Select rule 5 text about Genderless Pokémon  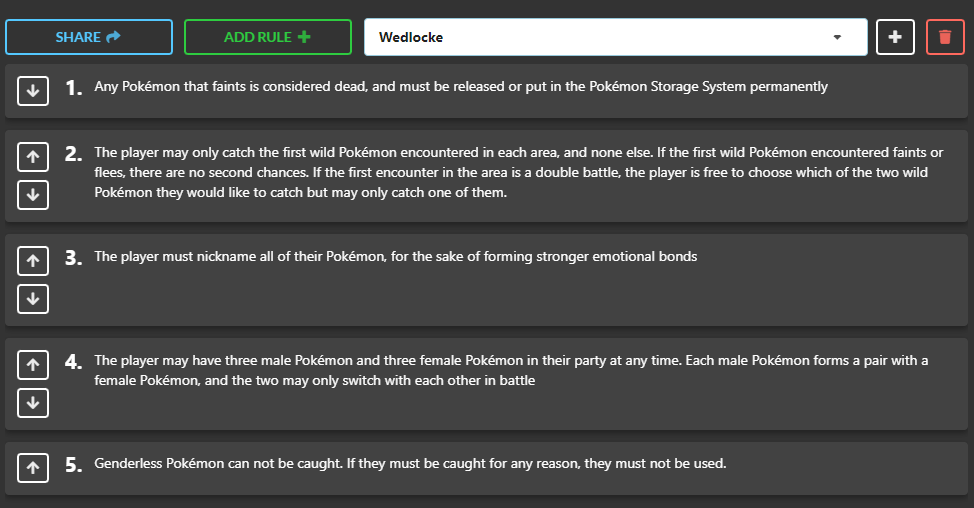tap(410, 463)
